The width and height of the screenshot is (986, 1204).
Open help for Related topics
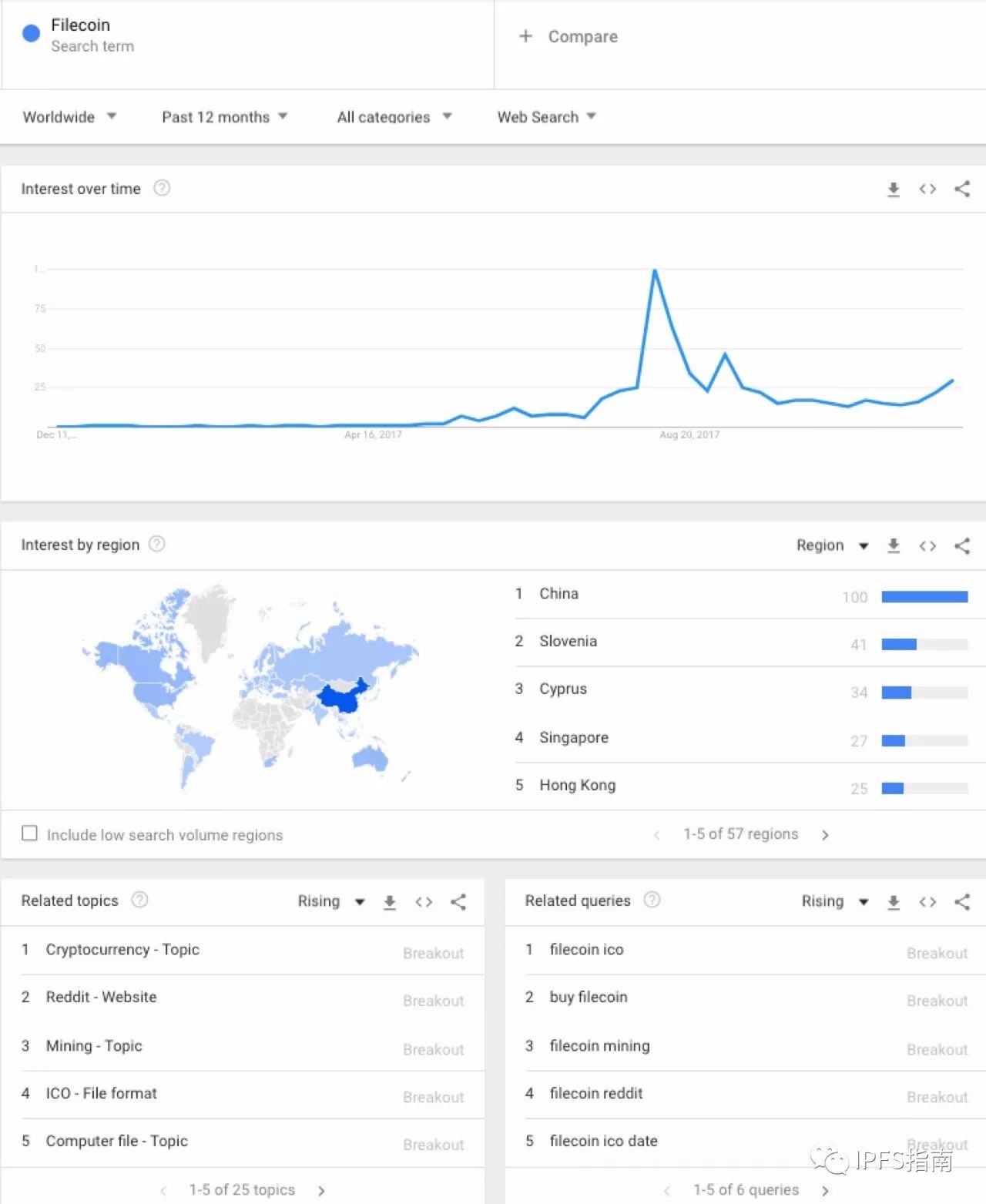tap(139, 900)
